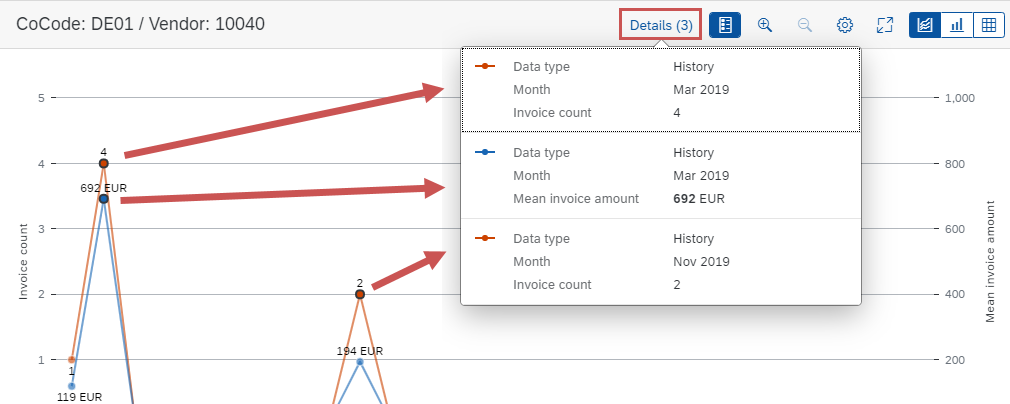Expand chart to full screen
The width and height of the screenshot is (1010, 404).
pyautogui.click(x=885, y=25)
